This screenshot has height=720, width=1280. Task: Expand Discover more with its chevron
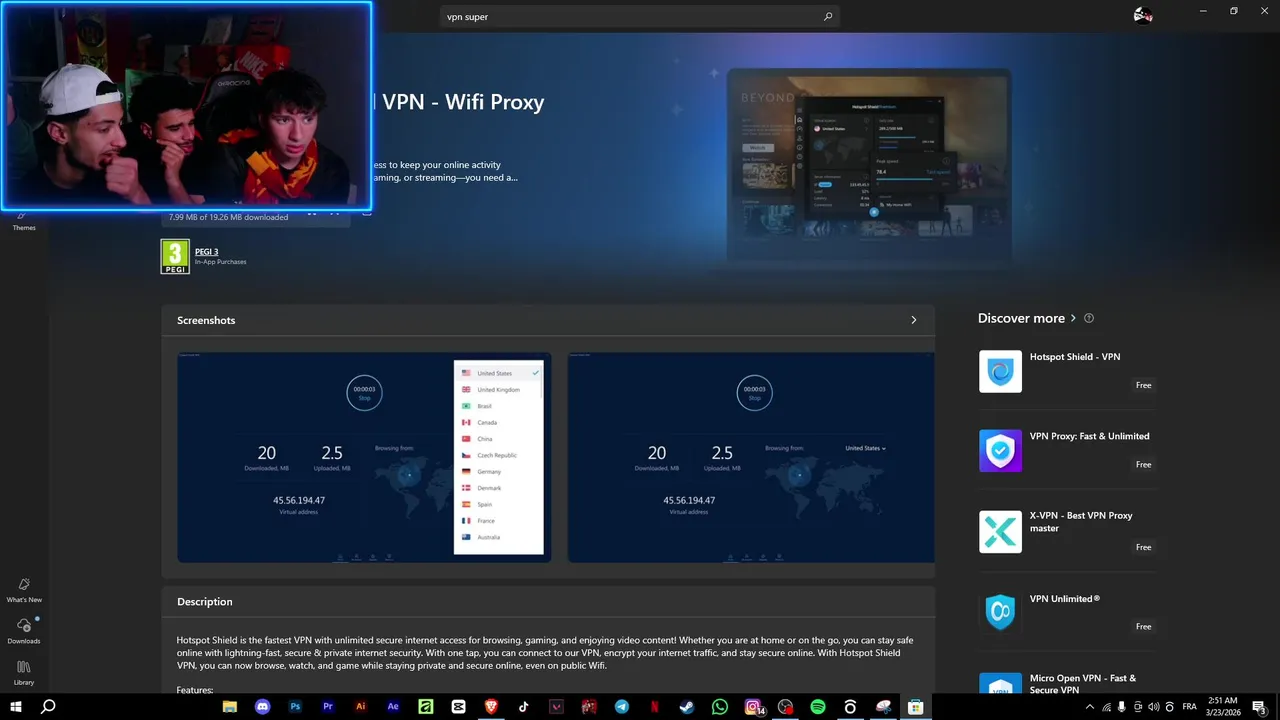click(1073, 318)
